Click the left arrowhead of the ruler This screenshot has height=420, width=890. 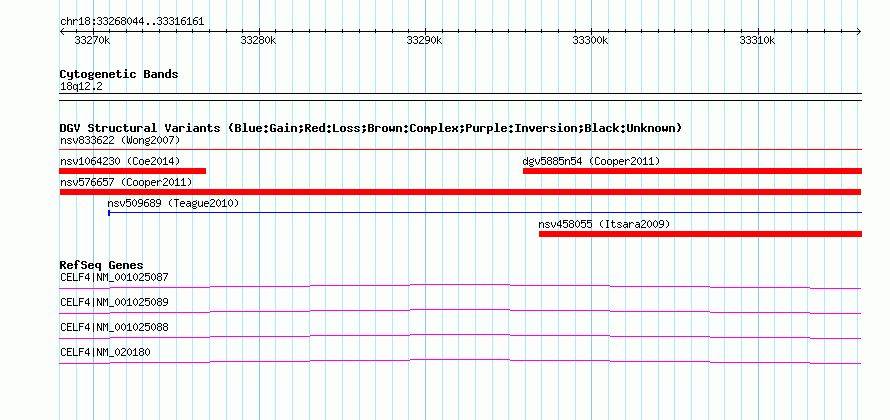pos(62,32)
